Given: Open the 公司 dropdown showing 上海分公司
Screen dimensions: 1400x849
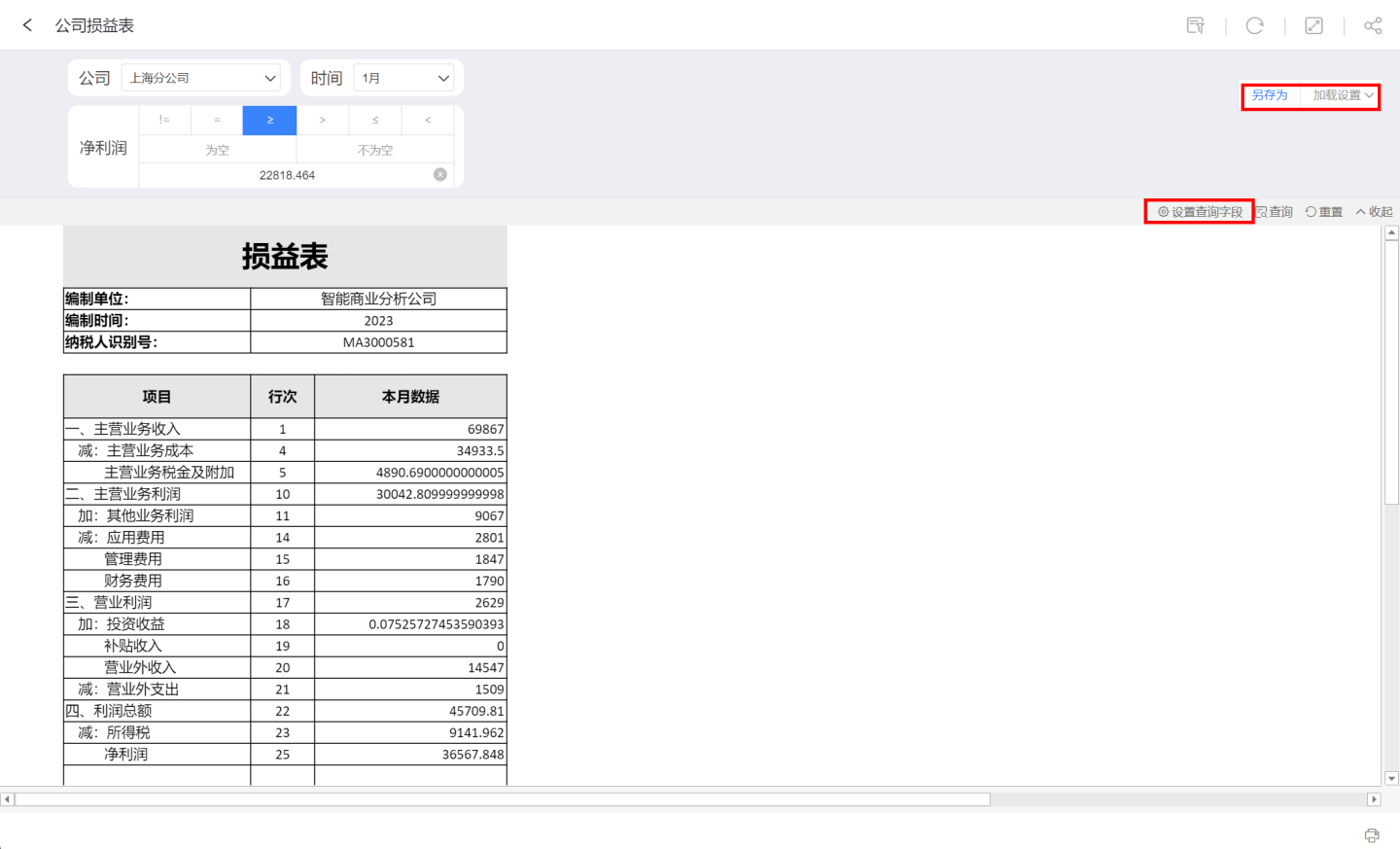Looking at the screenshot, I should pyautogui.click(x=202, y=78).
